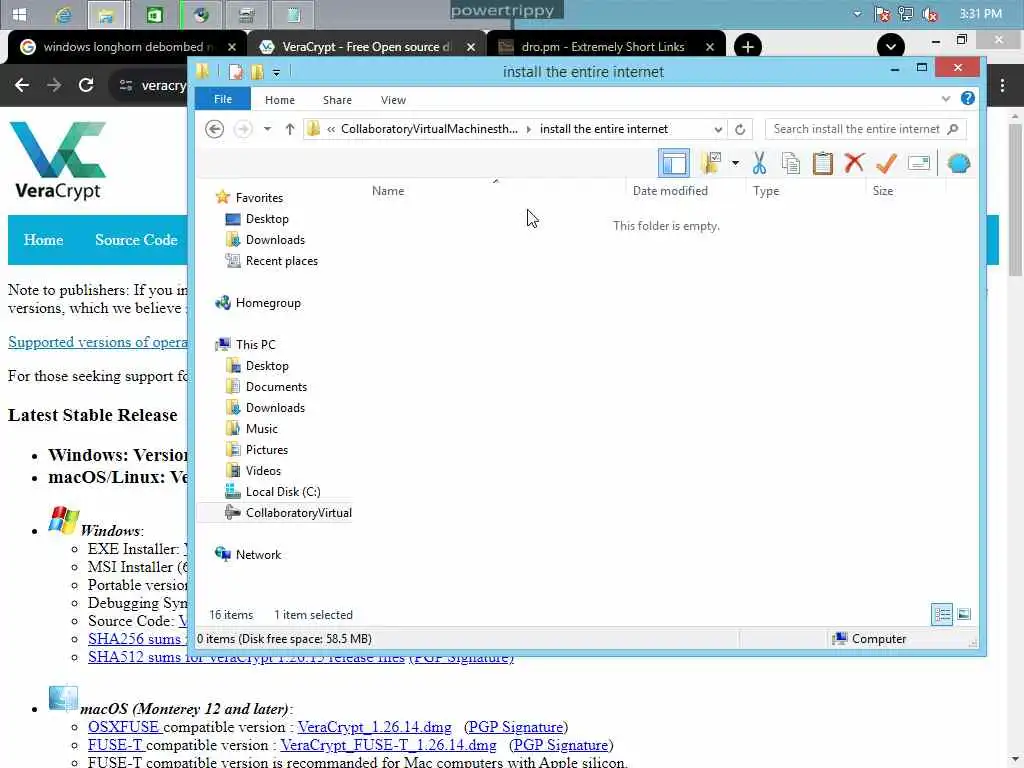This screenshot has height=768, width=1024.
Task: Switch to large icons view in status bar
Action: pos(964,614)
